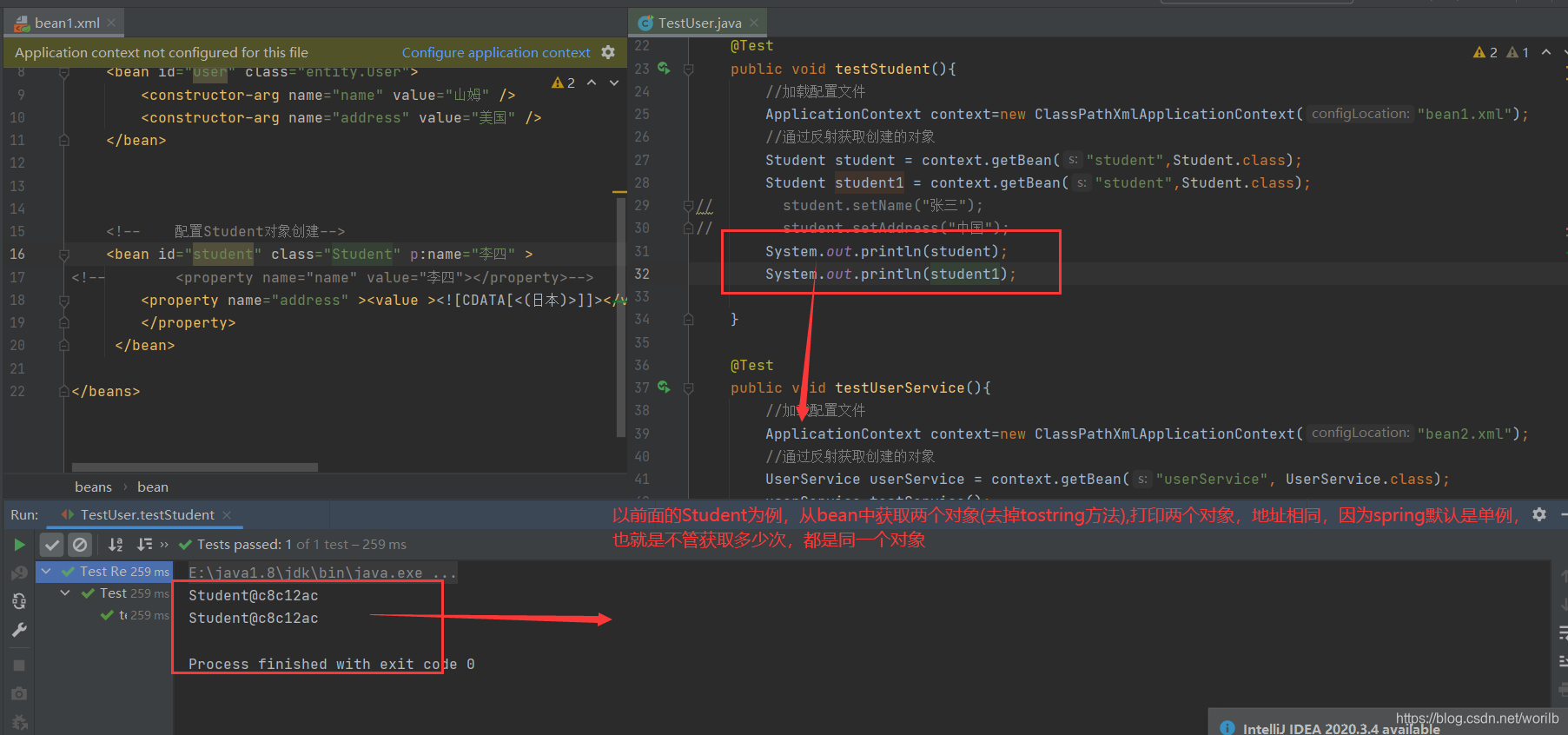Click the rerun failed tests icon
This screenshot has height=735, width=1568.
pyautogui.click(x=19, y=573)
